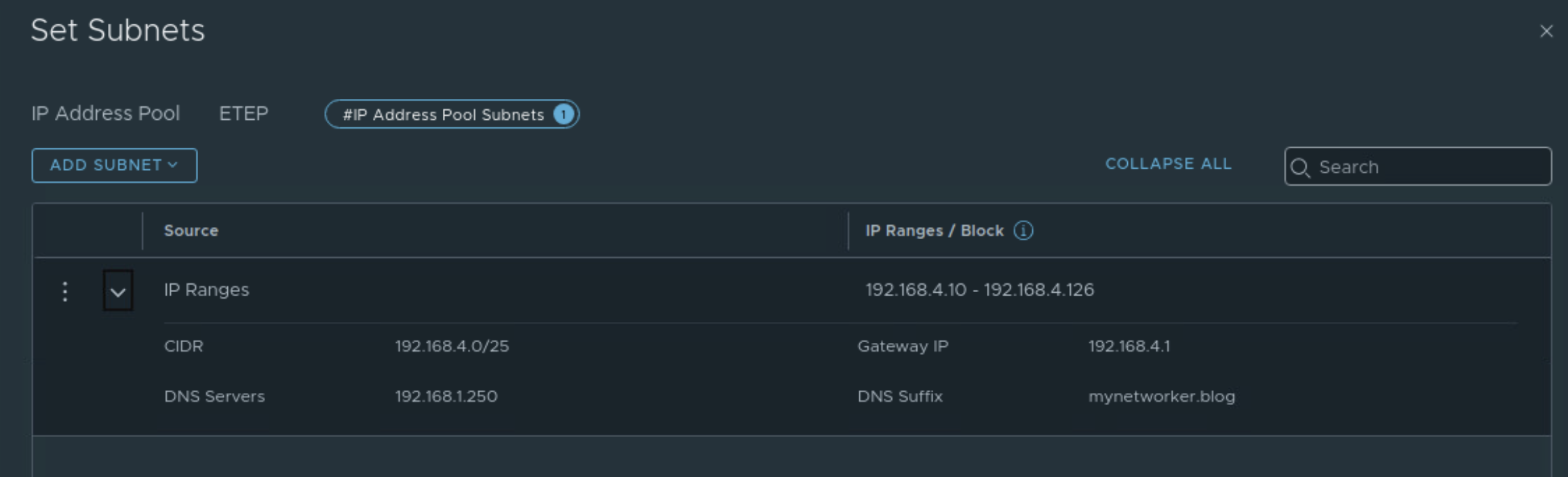Screen dimensions: 1568x477
Task: Click the IP Address Pool label
Action: tap(105, 113)
